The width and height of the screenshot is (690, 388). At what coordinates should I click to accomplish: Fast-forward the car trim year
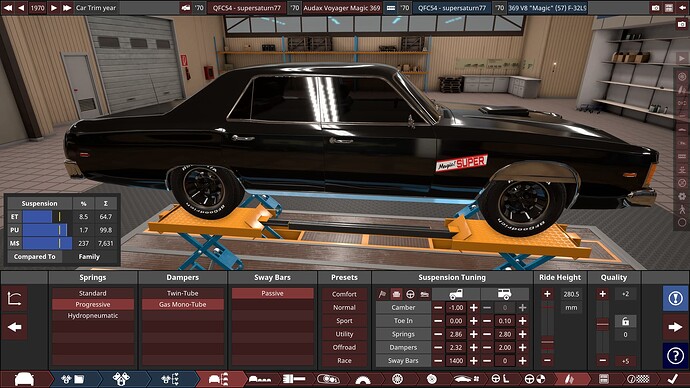(66, 7)
